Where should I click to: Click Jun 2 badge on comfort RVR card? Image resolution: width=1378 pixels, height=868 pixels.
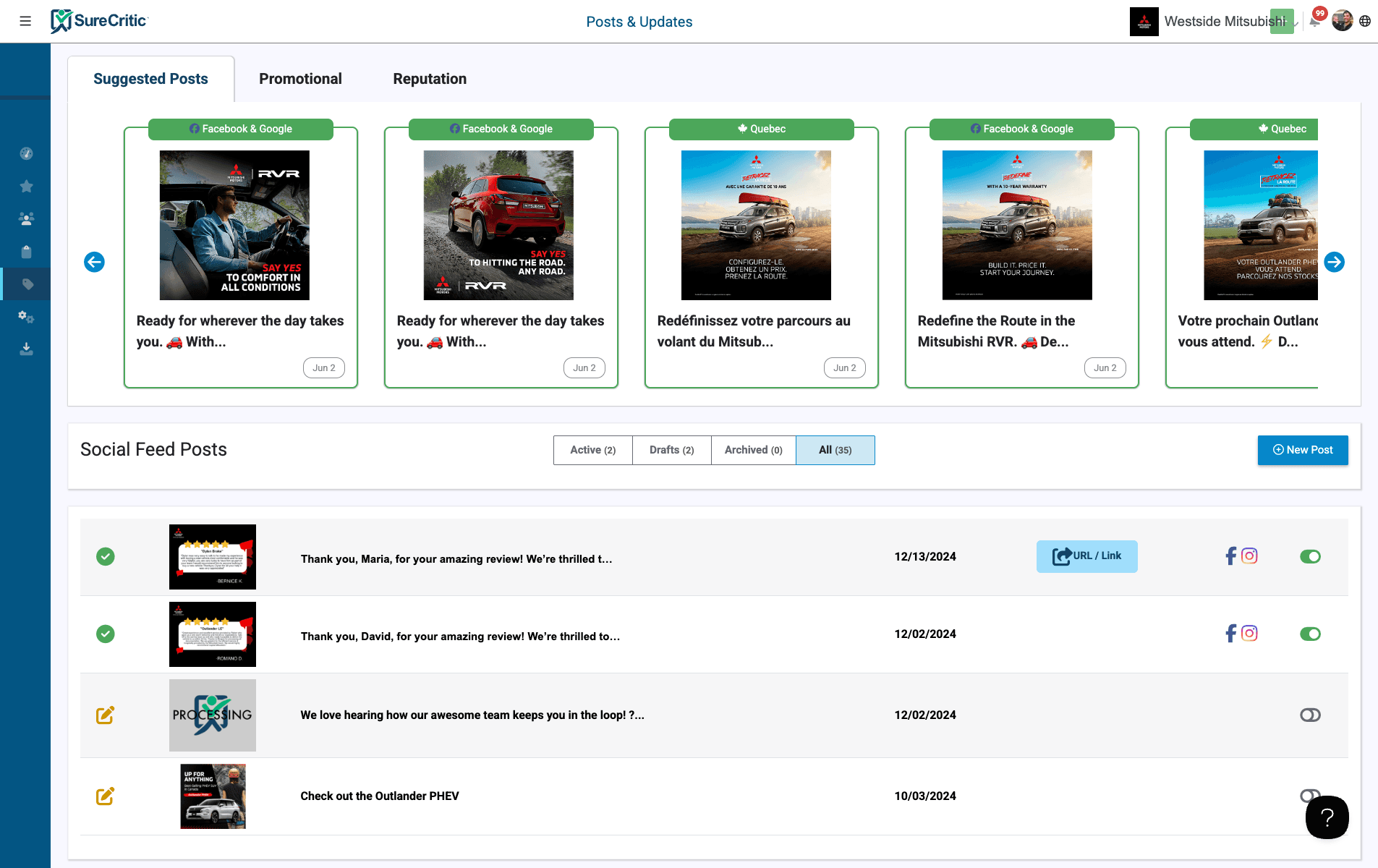pyautogui.click(x=324, y=367)
